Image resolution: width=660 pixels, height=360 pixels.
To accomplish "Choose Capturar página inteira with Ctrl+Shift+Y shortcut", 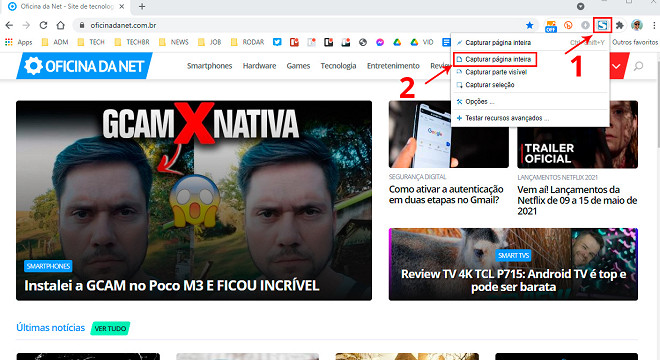I will pos(530,43).
